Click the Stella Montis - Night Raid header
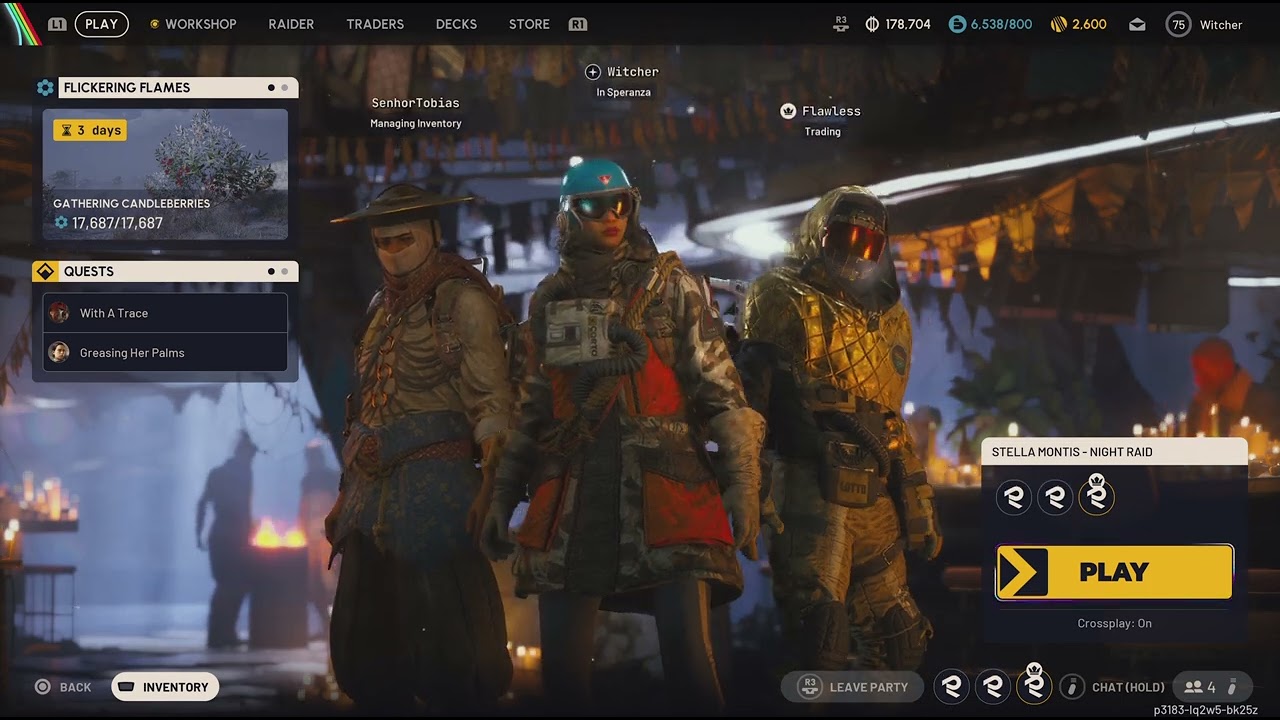The height and width of the screenshot is (720, 1280). point(1114,452)
